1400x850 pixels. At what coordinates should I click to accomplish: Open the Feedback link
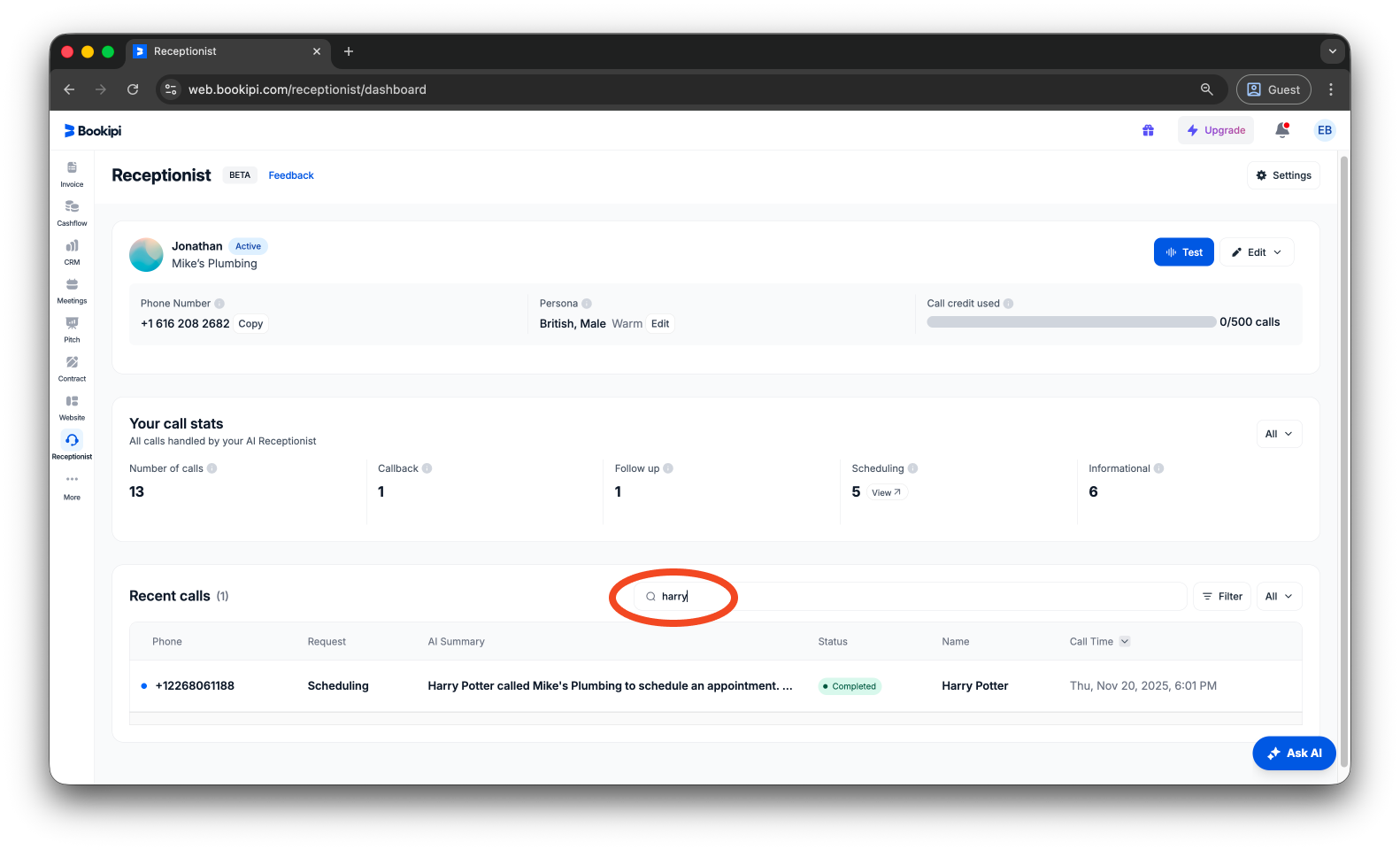(x=291, y=175)
